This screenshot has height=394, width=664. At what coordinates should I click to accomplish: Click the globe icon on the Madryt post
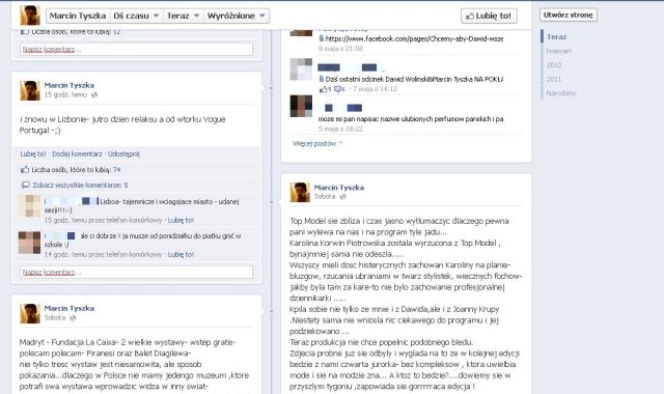point(72,318)
